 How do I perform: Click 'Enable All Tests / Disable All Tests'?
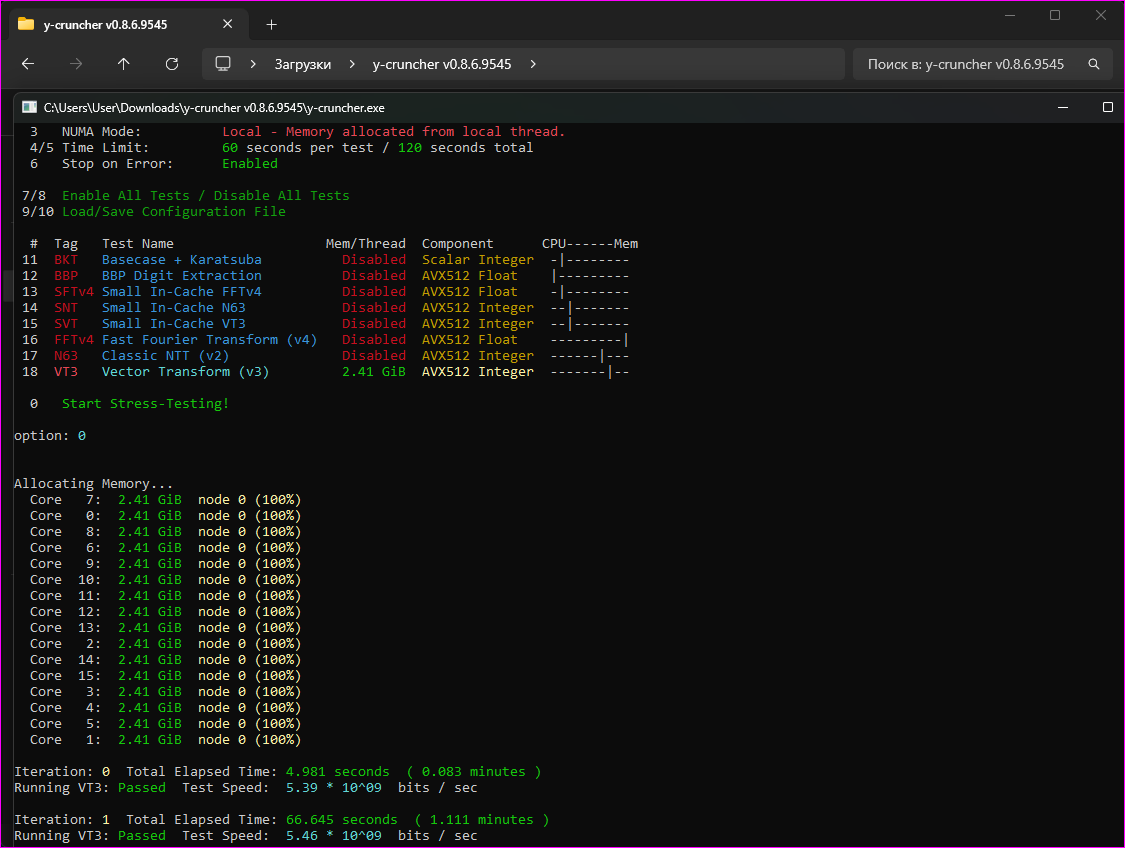(205, 195)
